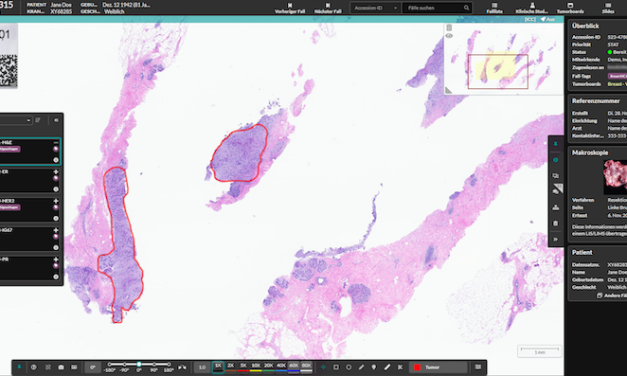Select 20X magnification

(269, 367)
